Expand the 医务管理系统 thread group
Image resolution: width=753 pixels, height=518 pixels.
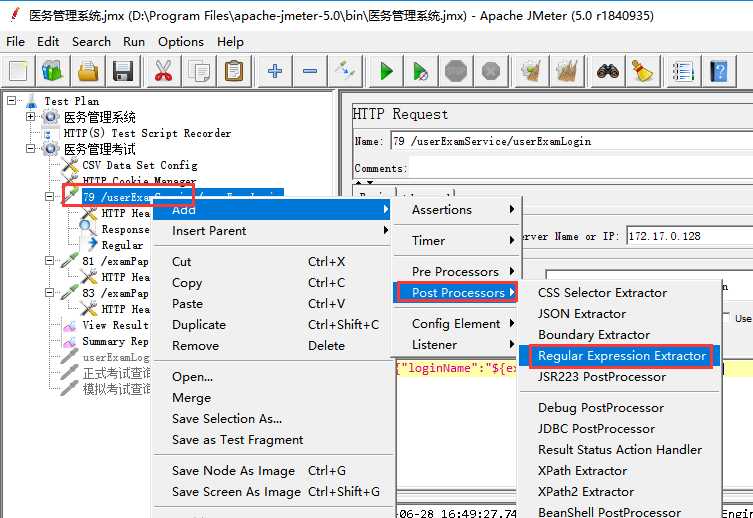pos(30,116)
